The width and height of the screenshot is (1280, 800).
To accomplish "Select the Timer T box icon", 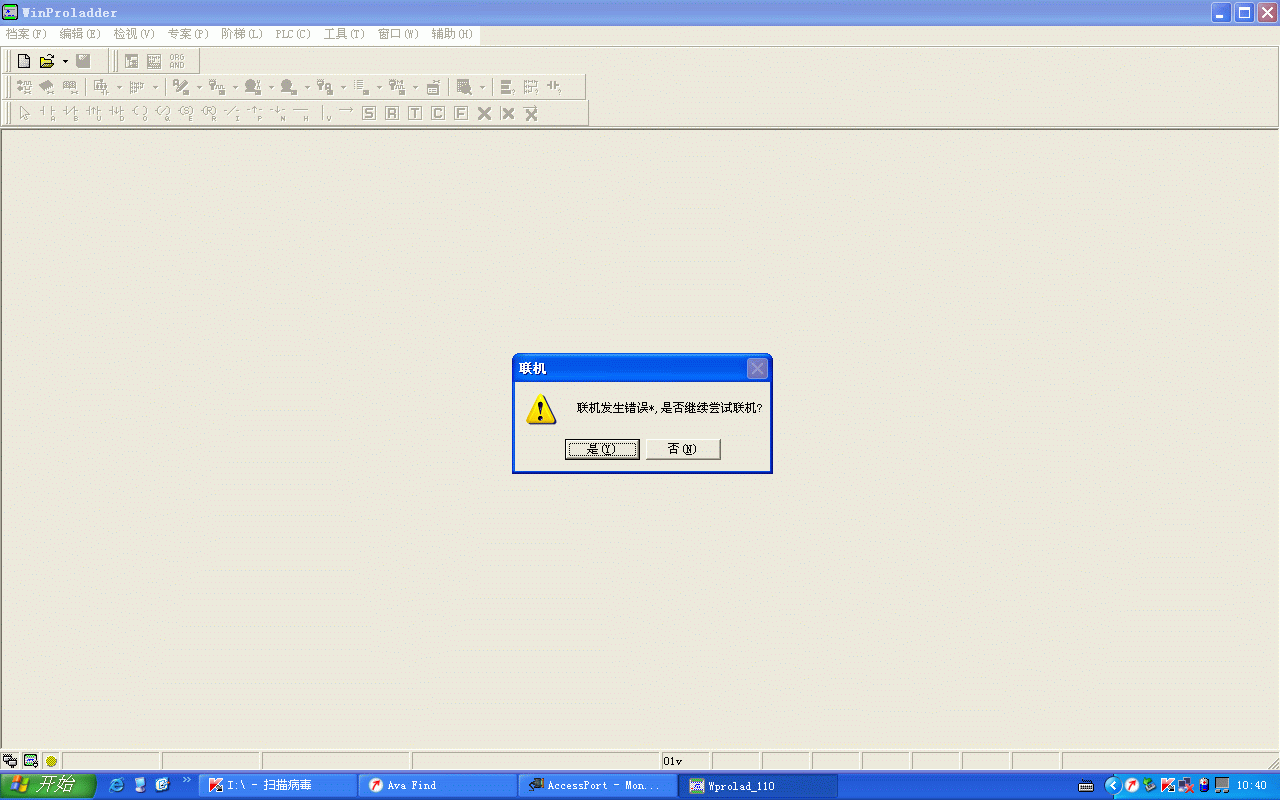I will [415, 113].
